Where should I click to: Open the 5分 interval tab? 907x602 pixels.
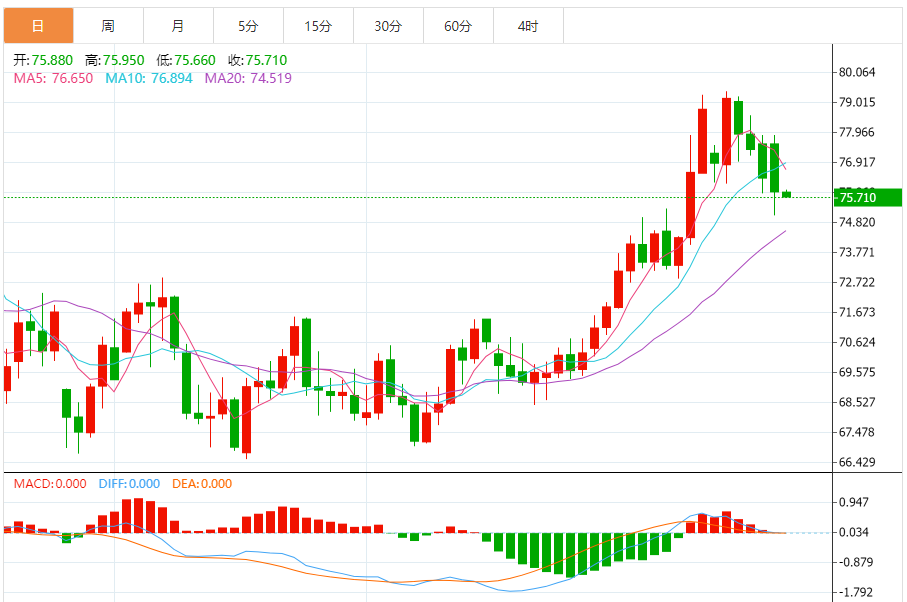(248, 26)
